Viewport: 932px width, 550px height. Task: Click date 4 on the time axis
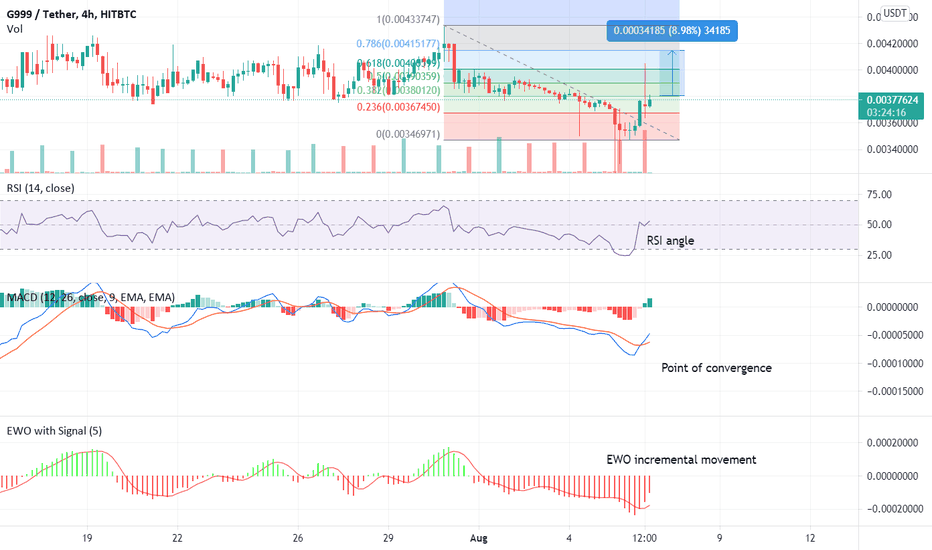[569, 538]
